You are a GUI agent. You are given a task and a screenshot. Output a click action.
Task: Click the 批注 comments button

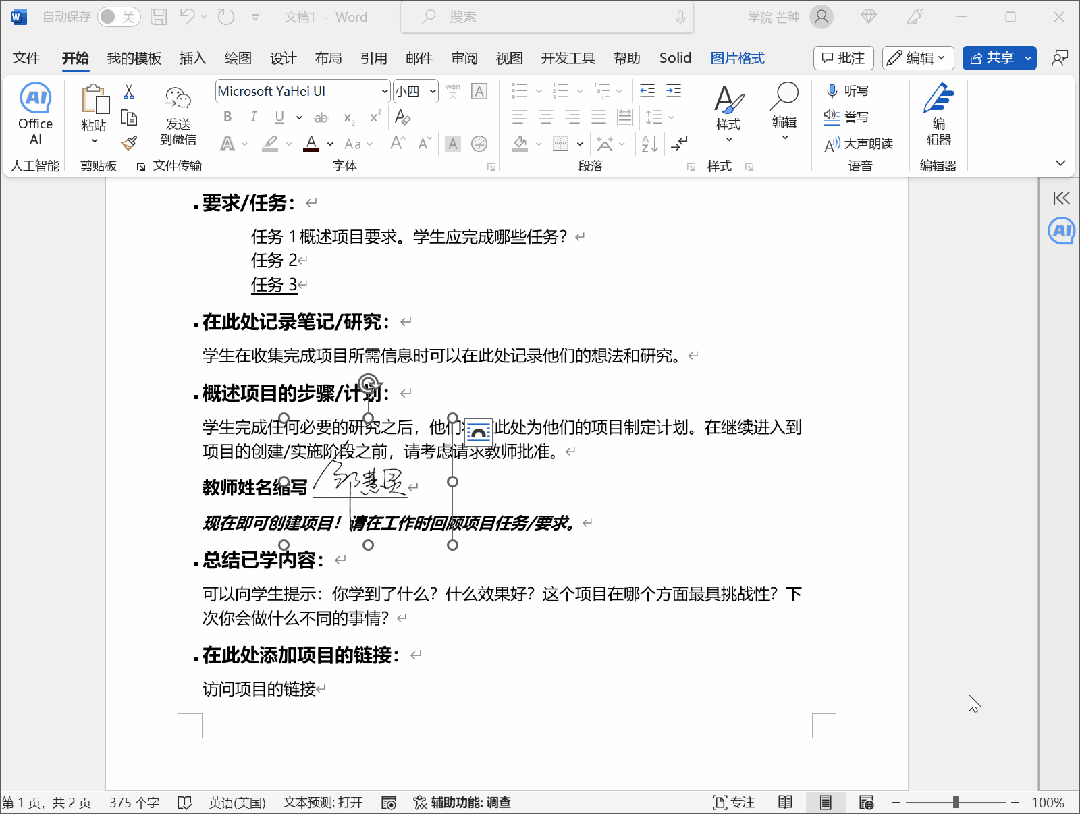pos(843,59)
